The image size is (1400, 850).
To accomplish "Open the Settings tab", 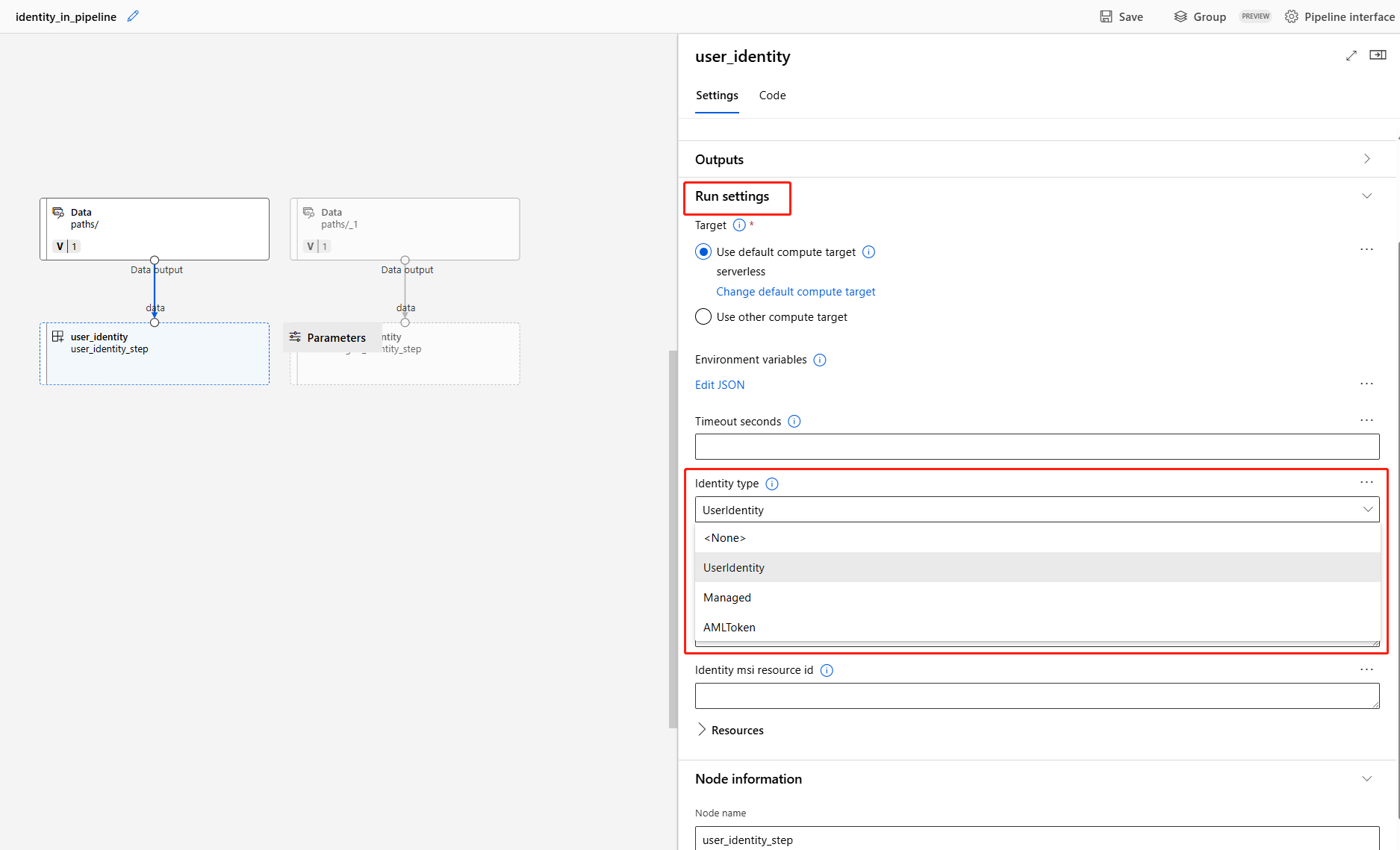I will 717,96.
